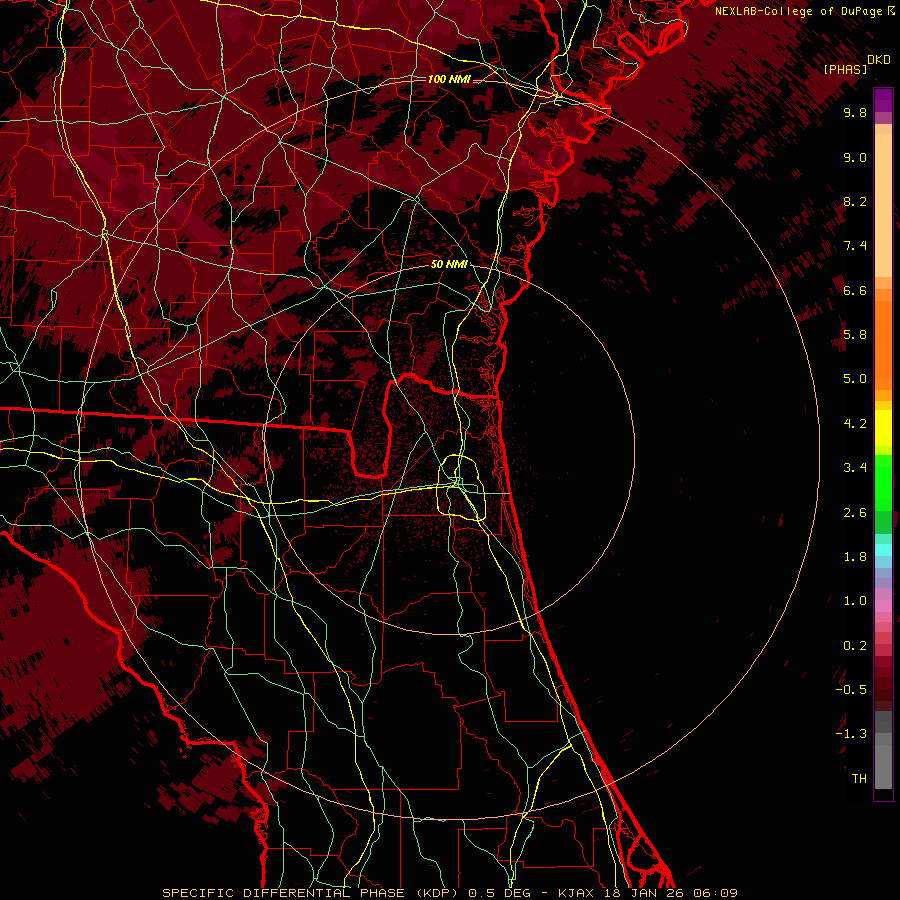Select the 5.0 scale value
900x900 pixels.
855,379
